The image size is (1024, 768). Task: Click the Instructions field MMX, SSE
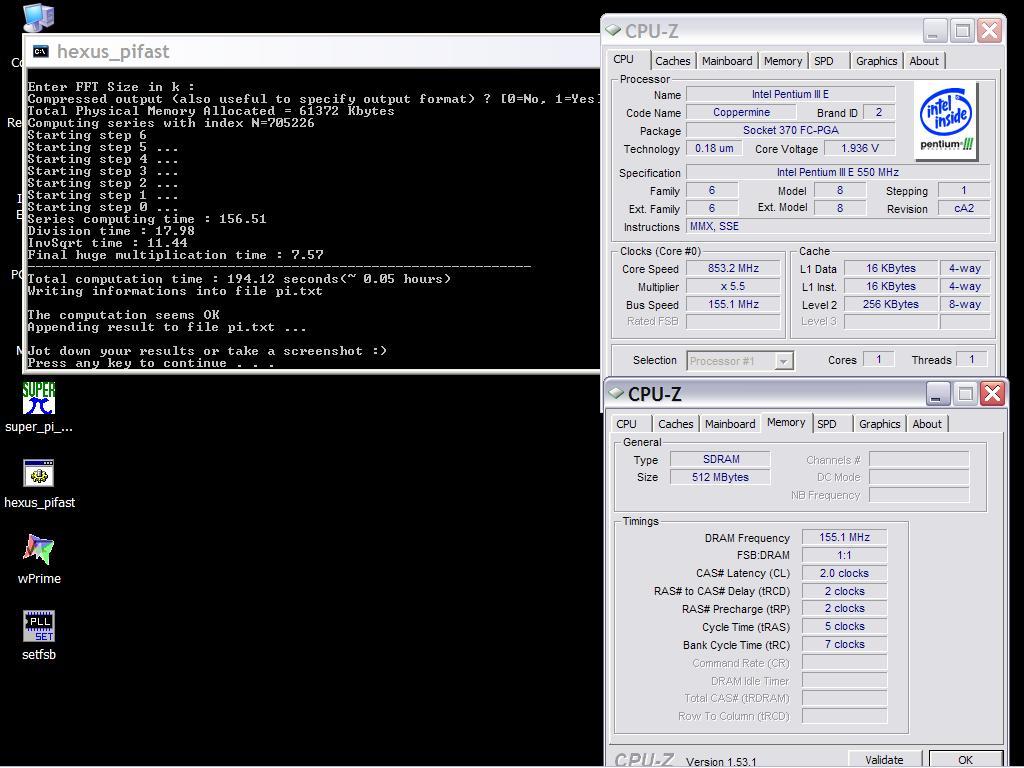pos(838,227)
